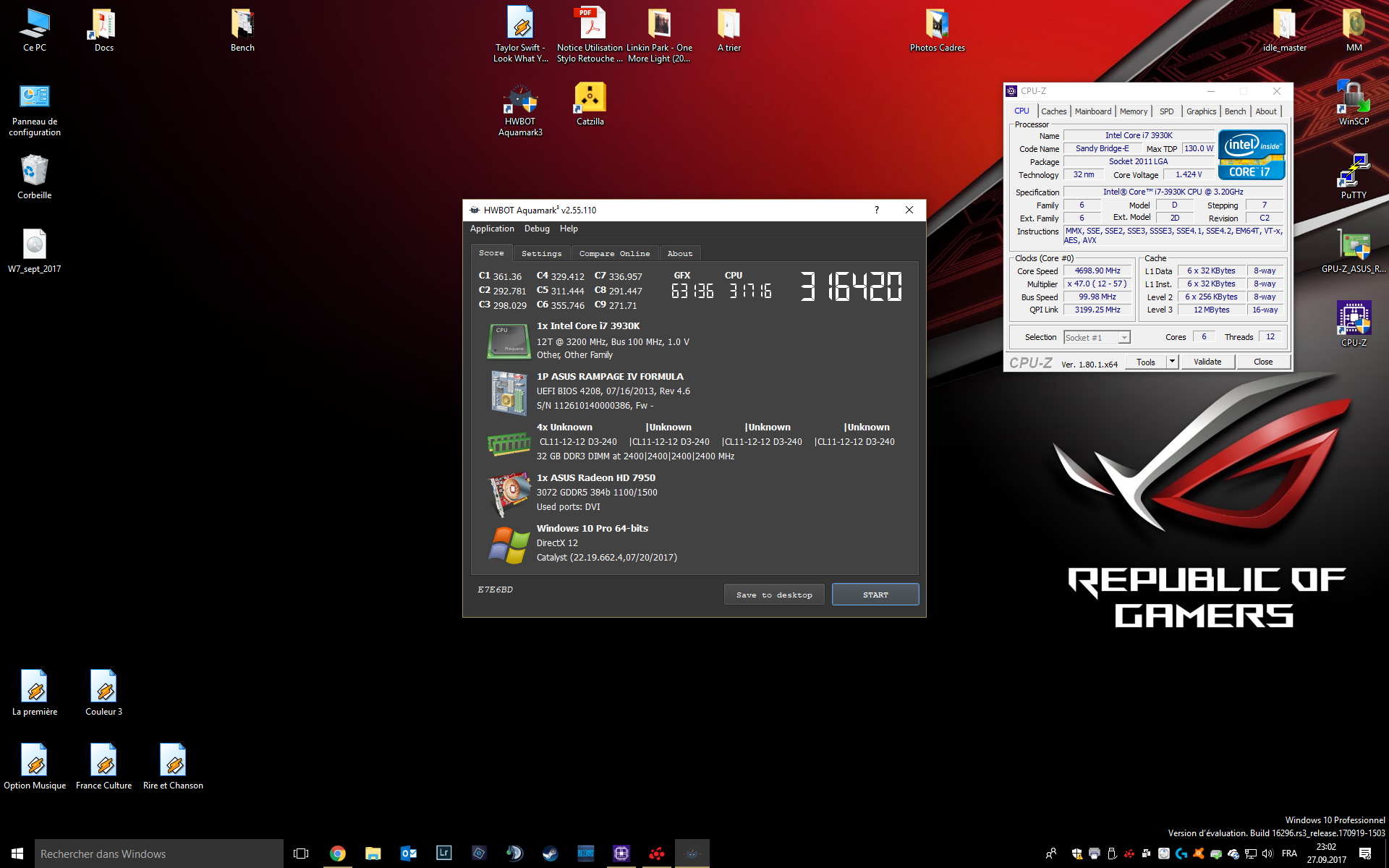Click the E7E6BD code in Aquamark

pos(495,590)
